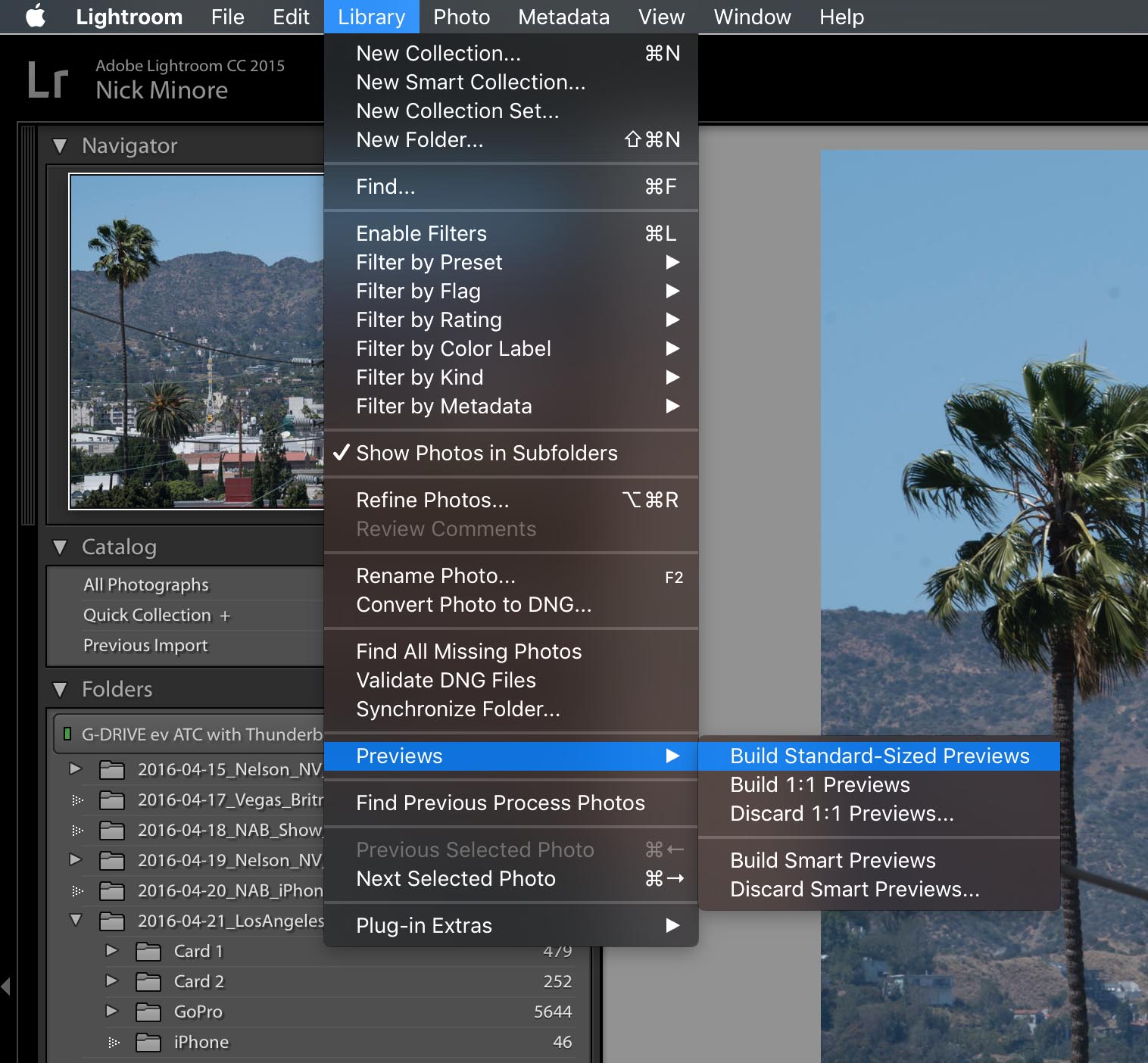Viewport: 1148px width, 1063px height.
Task: Select New Collection Set
Action: [511, 111]
